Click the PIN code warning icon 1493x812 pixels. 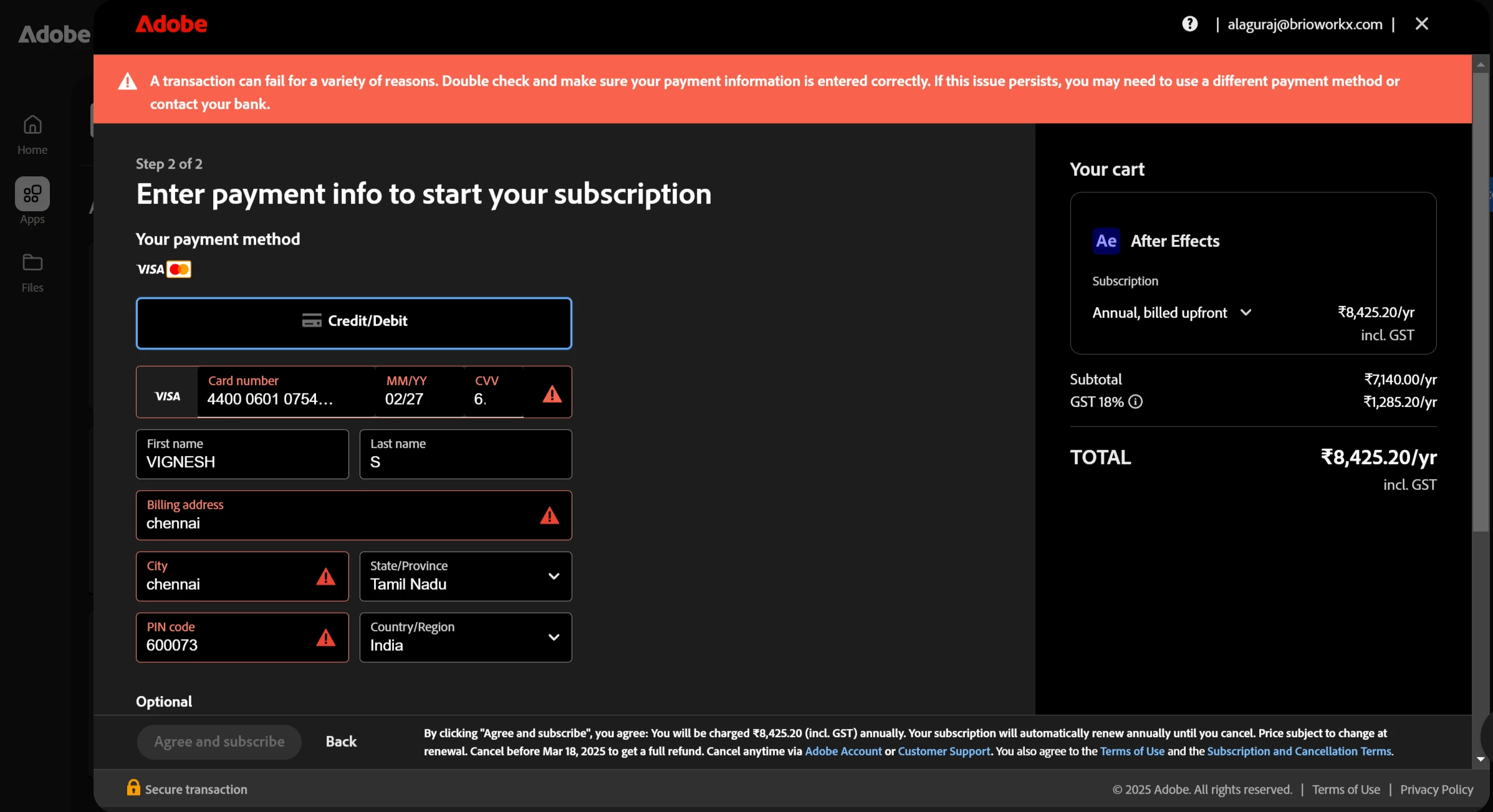click(325, 638)
